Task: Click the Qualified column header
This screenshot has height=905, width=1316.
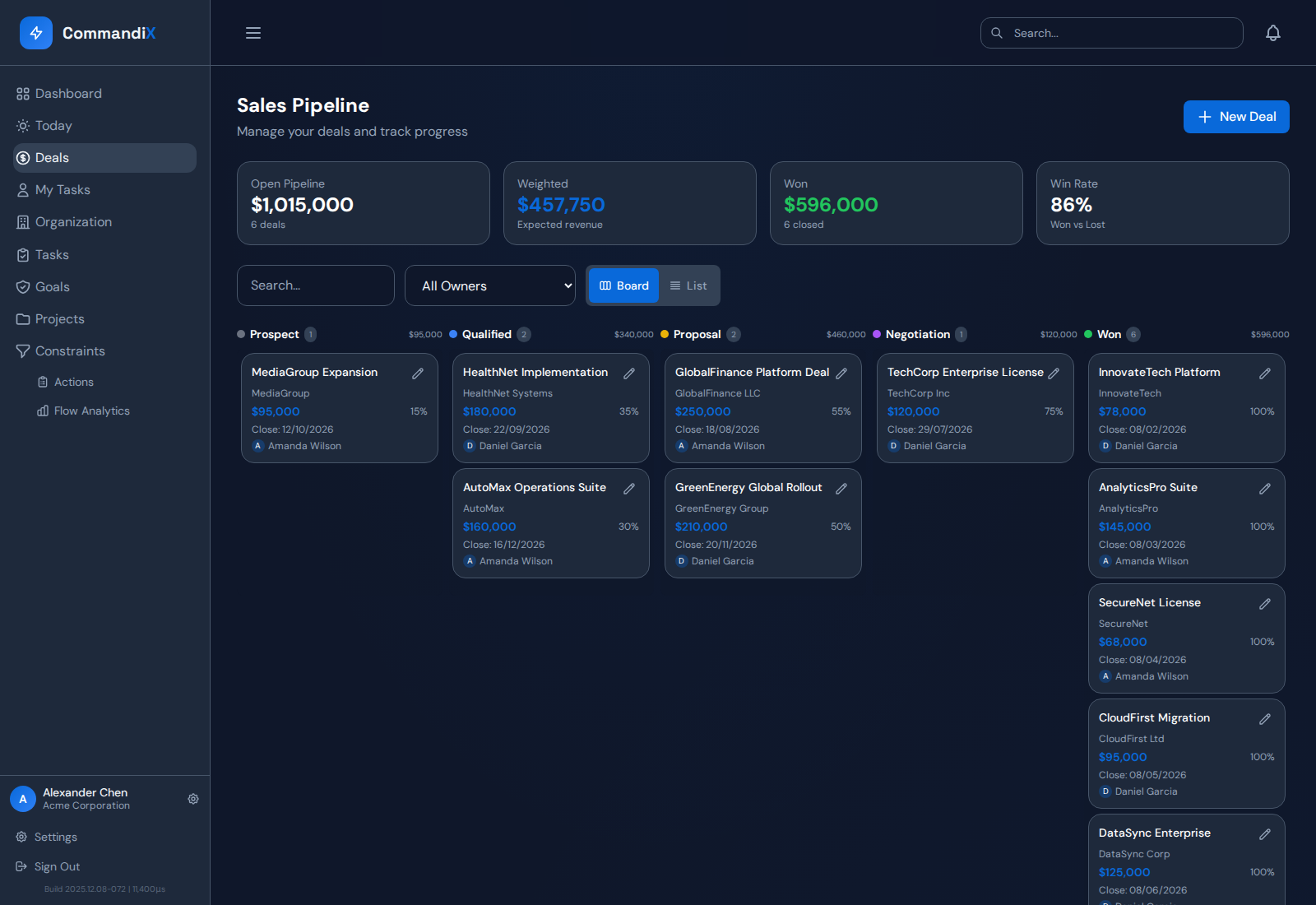Action: pyautogui.click(x=487, y=334)
